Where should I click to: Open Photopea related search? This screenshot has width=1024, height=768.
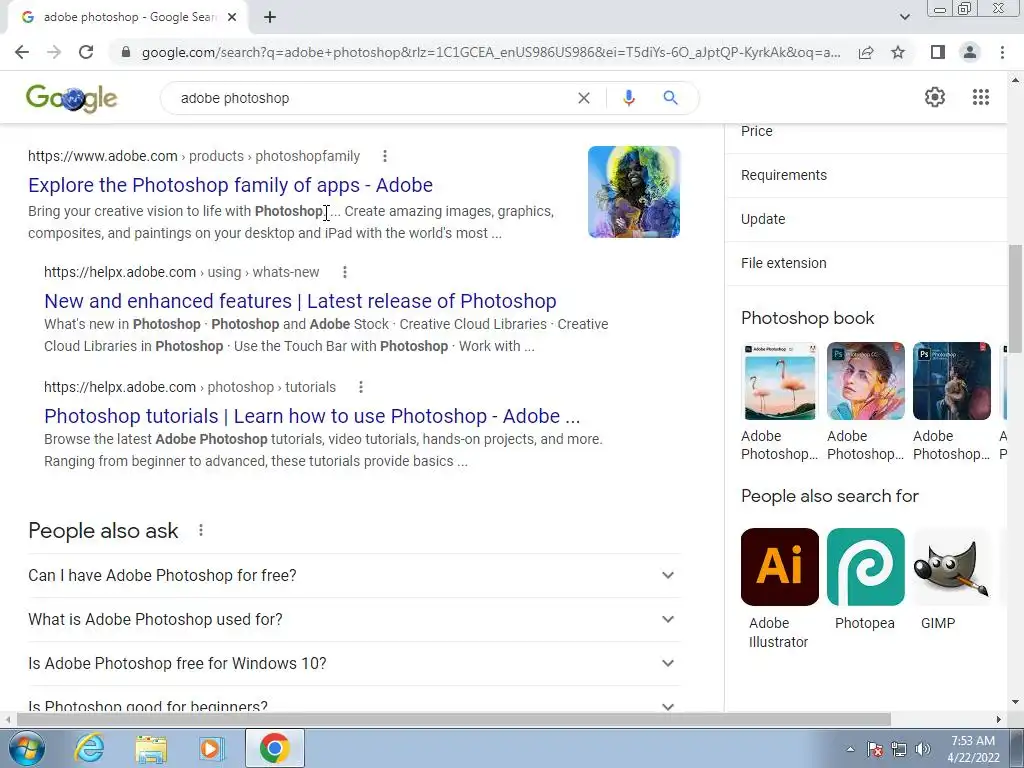pyautogui.click(x=866, y=567)
